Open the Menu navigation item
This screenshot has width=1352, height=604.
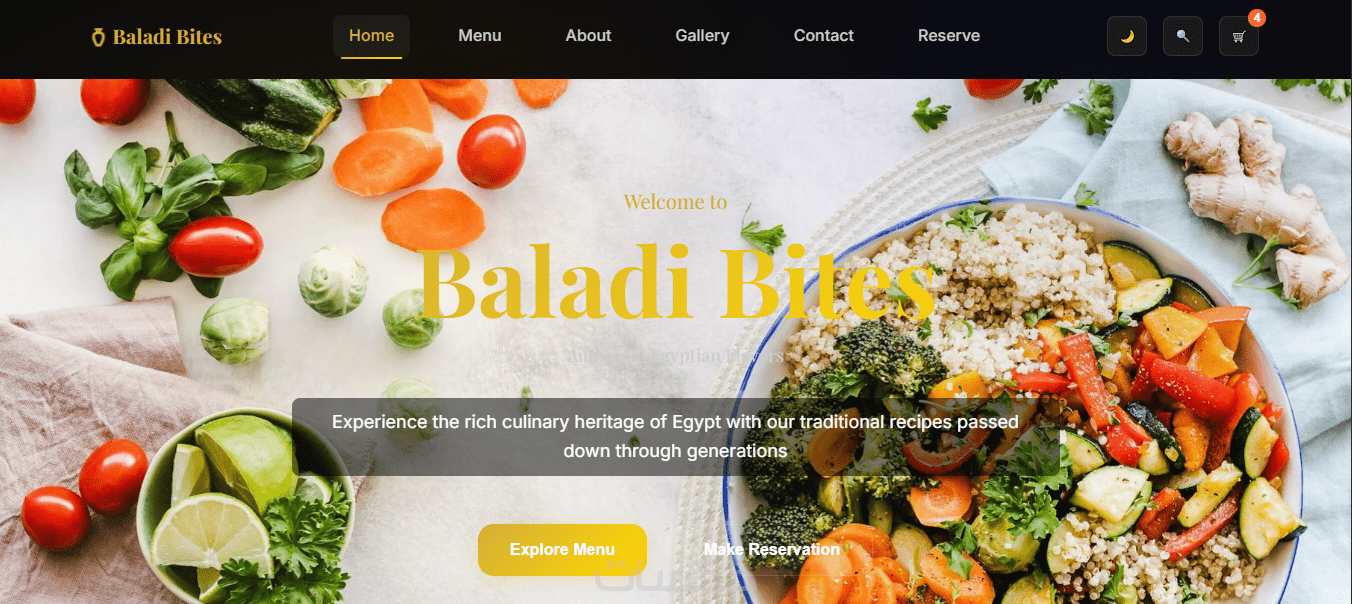480,36
